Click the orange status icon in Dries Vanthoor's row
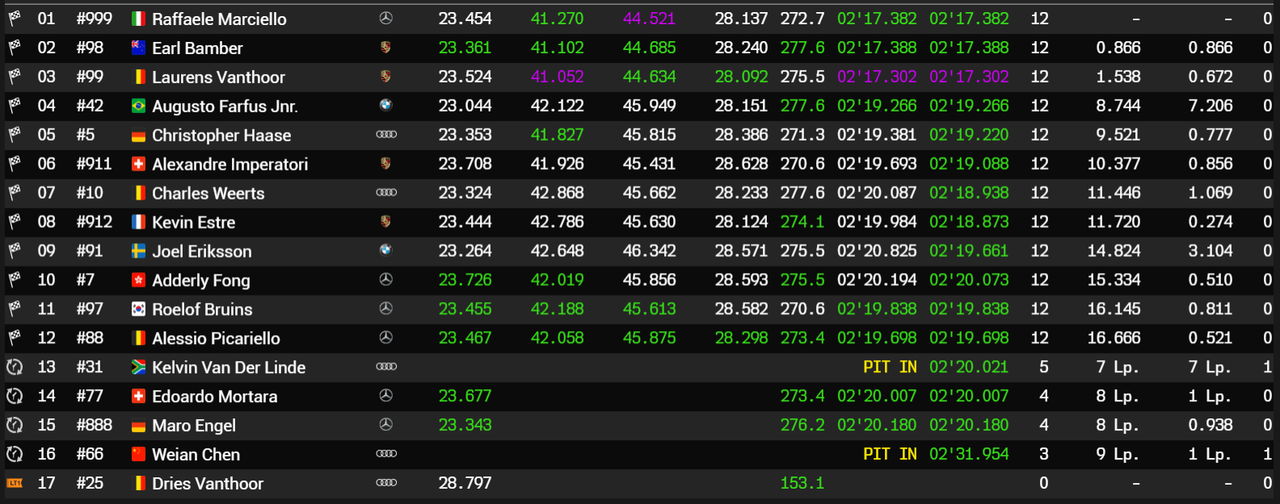The image size is (1280, 504). coord(14,484)
